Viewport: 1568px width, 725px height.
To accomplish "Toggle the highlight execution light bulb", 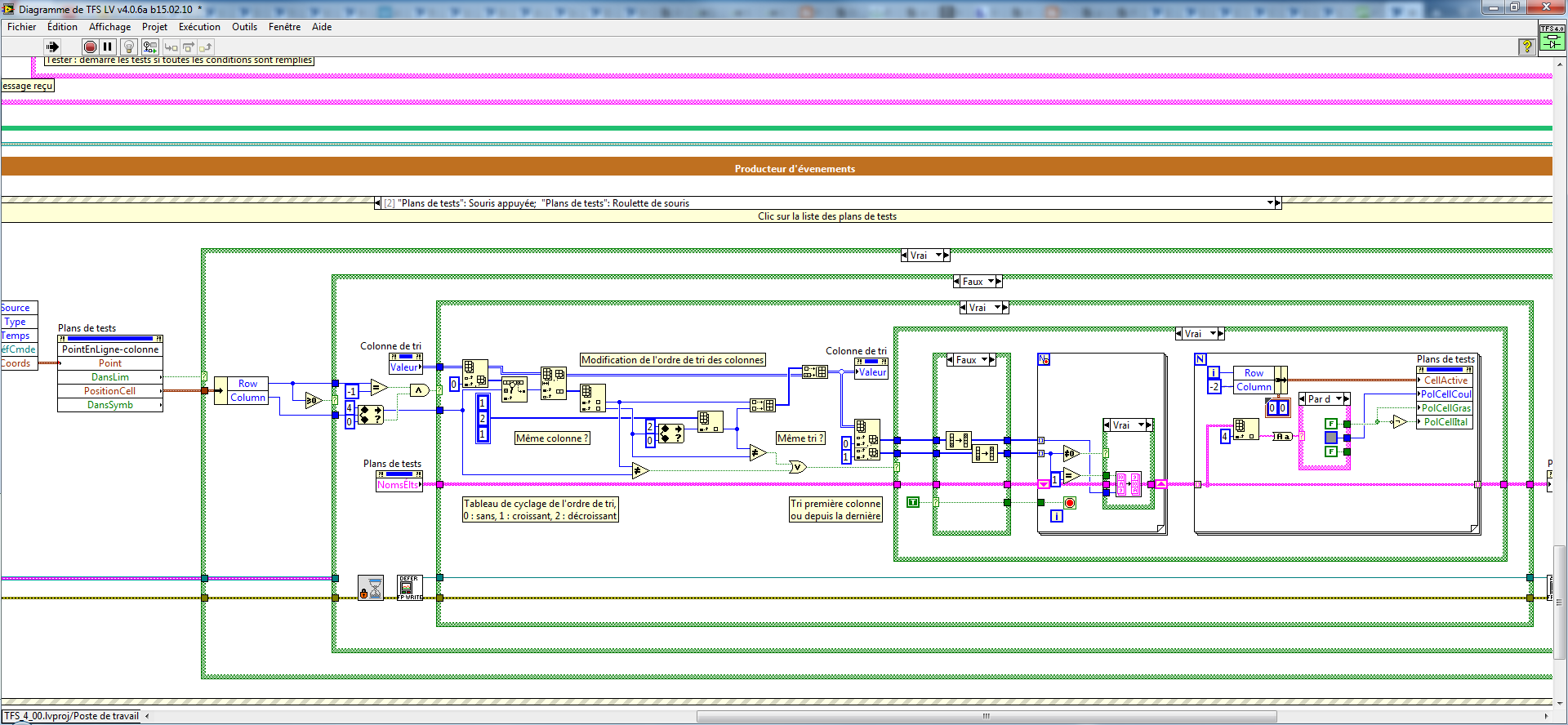I will [x=128, y=47].
